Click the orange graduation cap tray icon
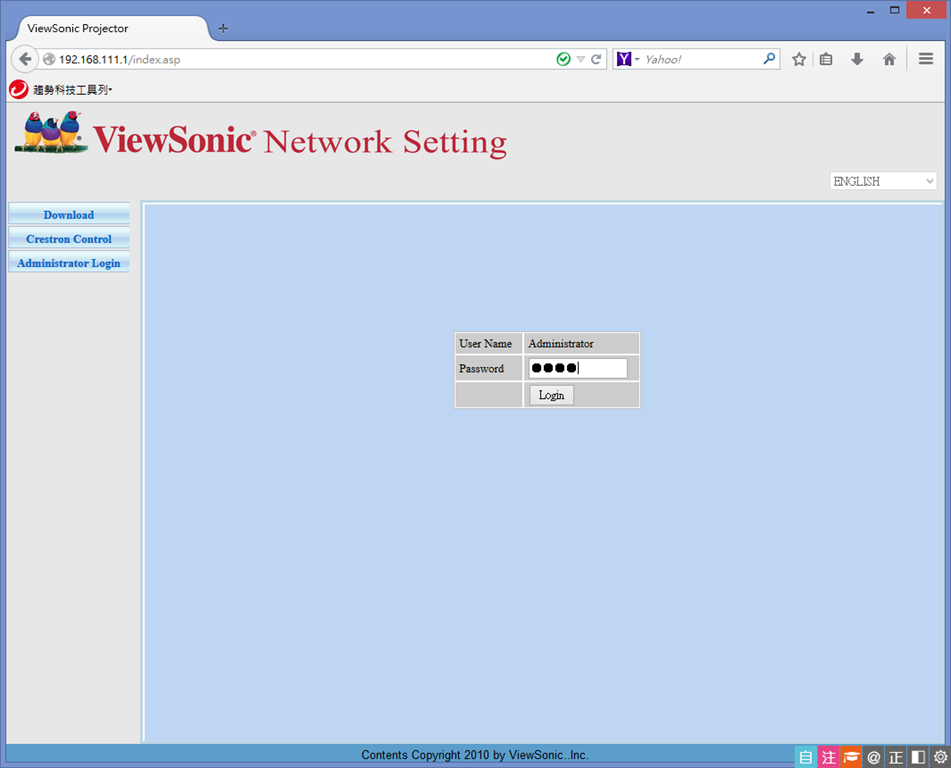Viewport: 951px width, 768px height. (851, 757)
